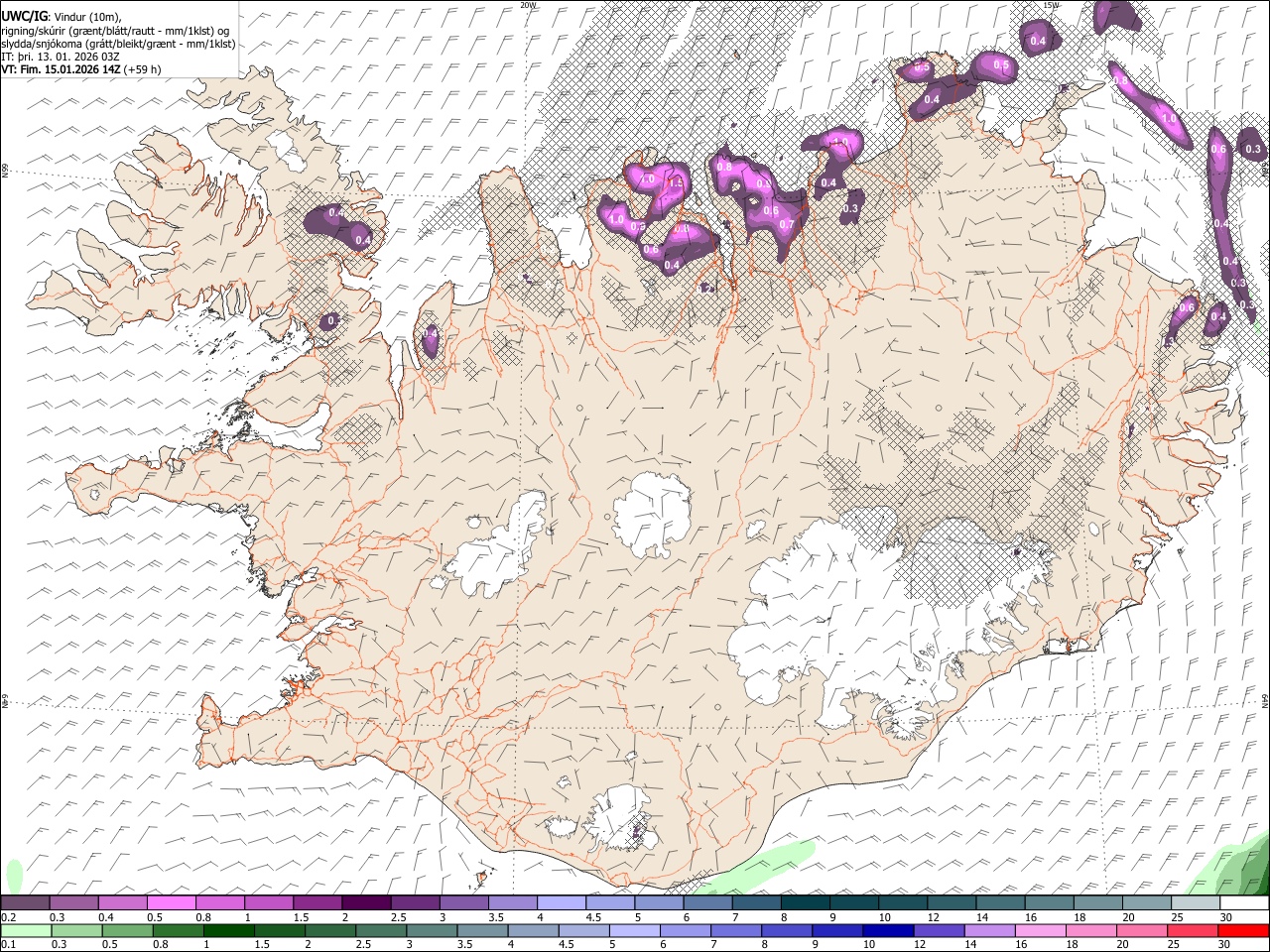
Task: Click the light pink lower-row swatch starting at 16
Action: pyautogui.click(x=1041, y=930)
